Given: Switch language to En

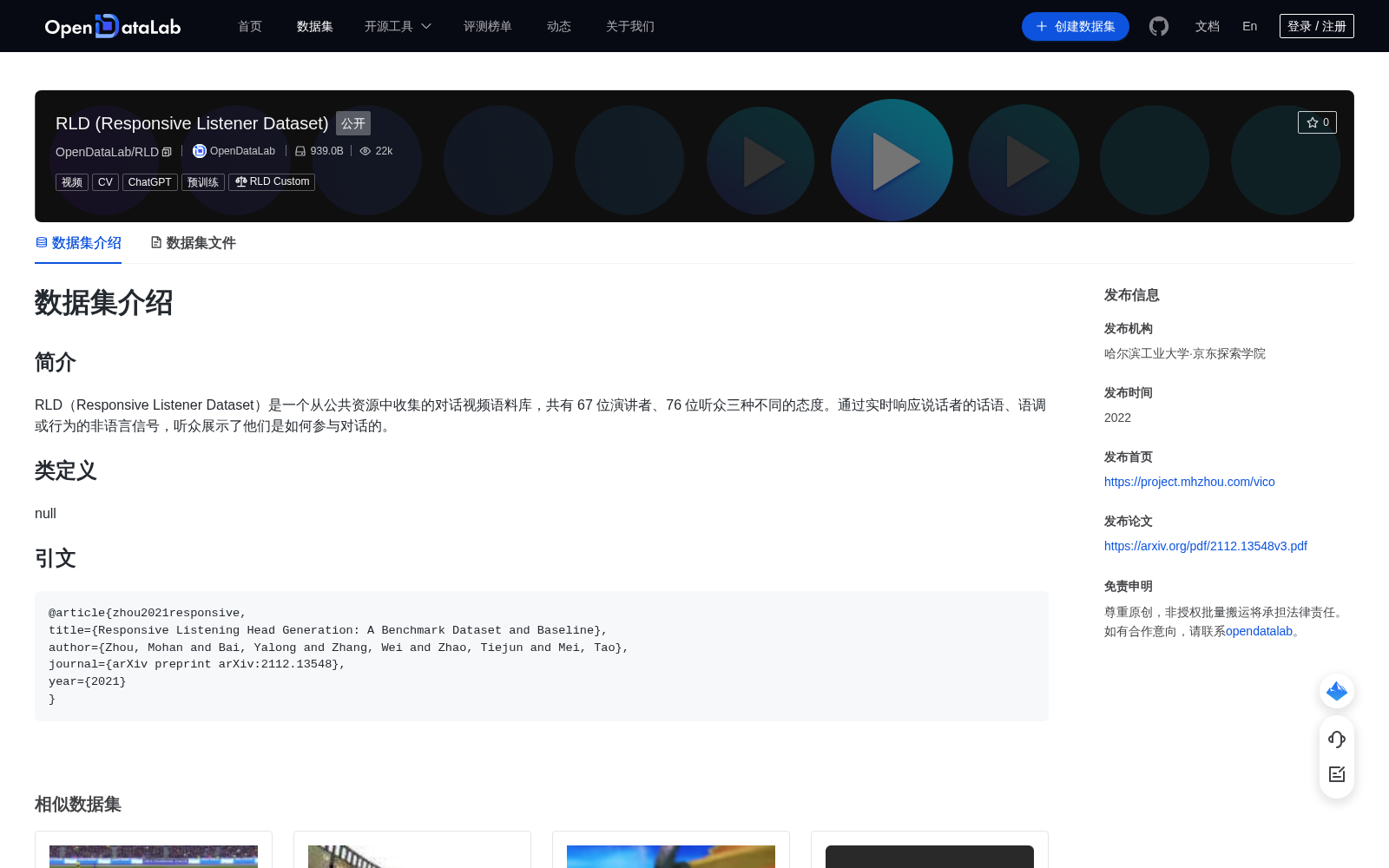Looking at the screenshot, I should click(x=1250, y=26).
